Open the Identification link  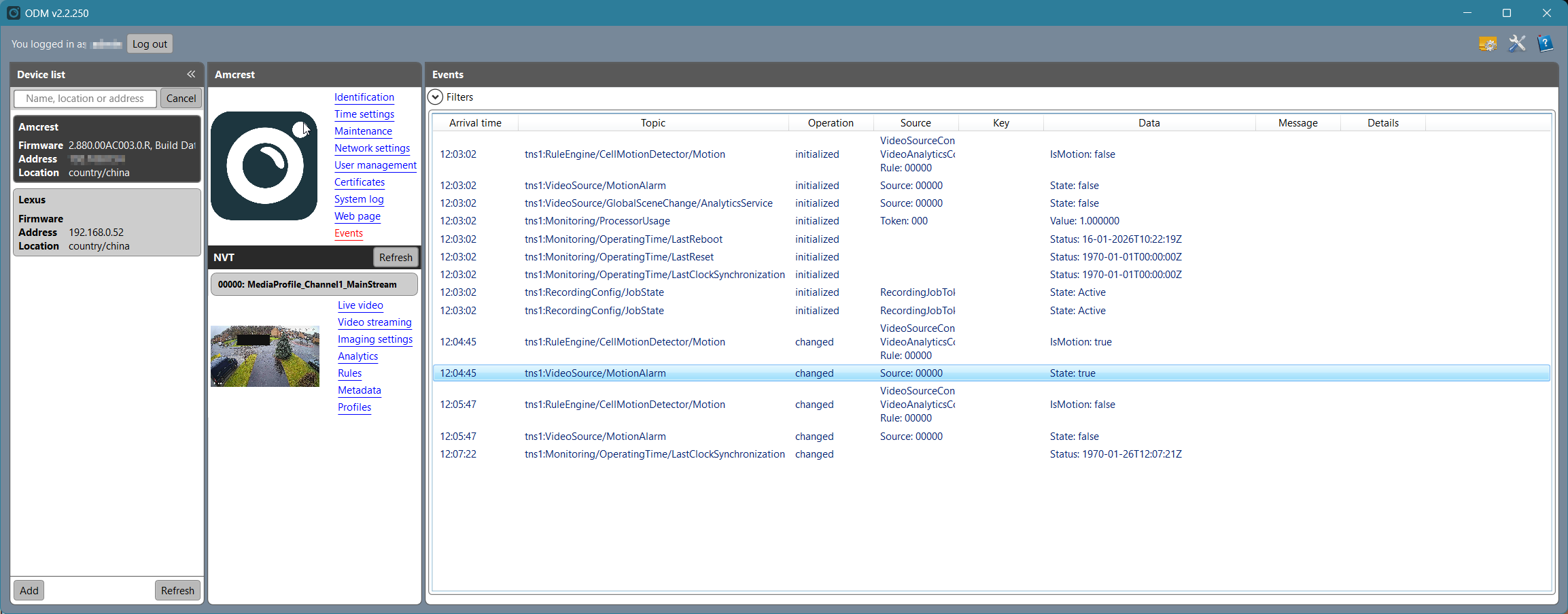tap(364, 97)
